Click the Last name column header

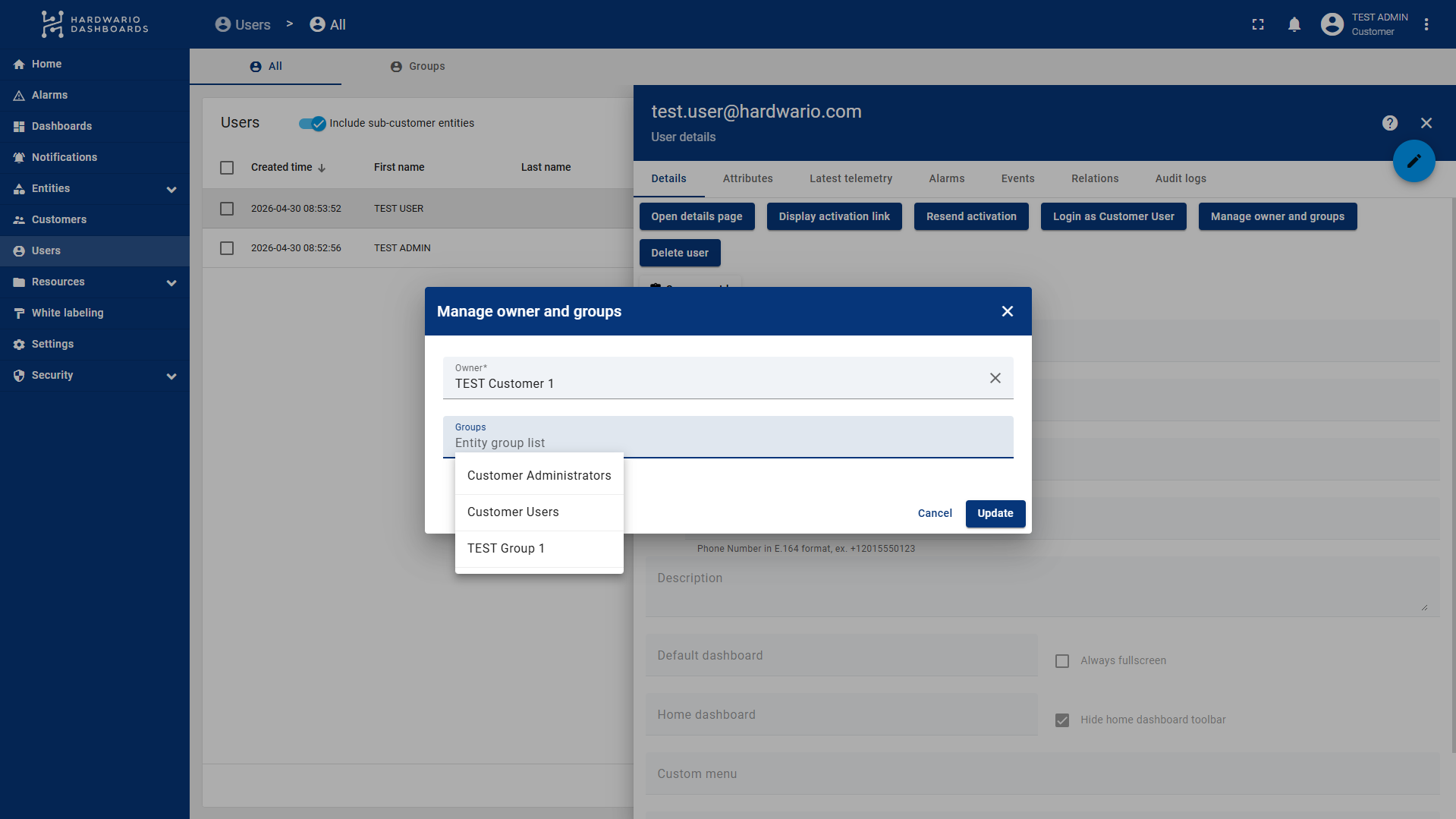click(x=546, y=168)
